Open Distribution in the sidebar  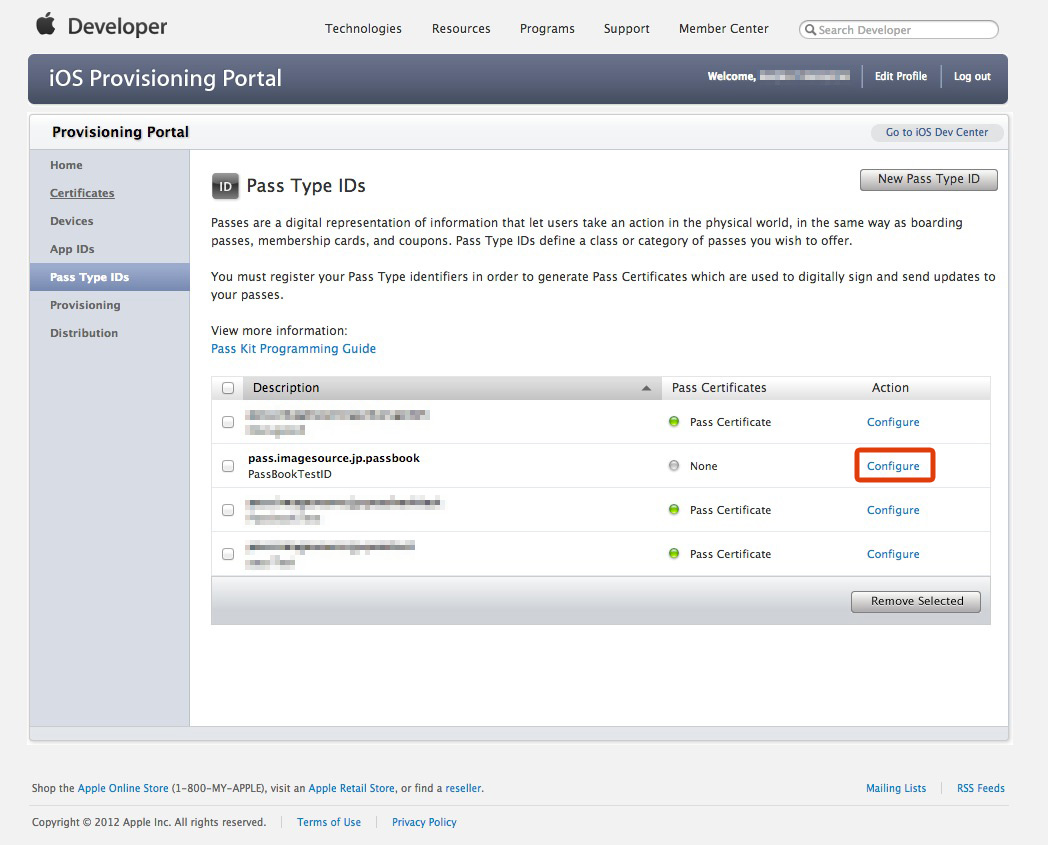point(84,333)
